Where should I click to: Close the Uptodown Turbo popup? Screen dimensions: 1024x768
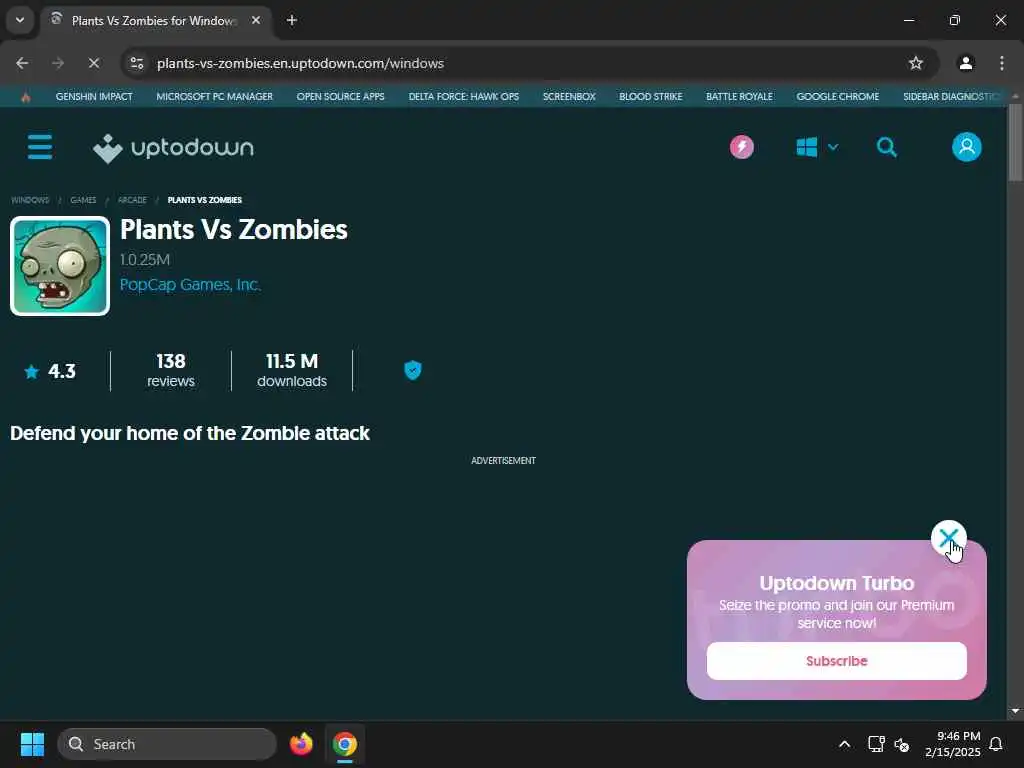[x=948, y=537]
